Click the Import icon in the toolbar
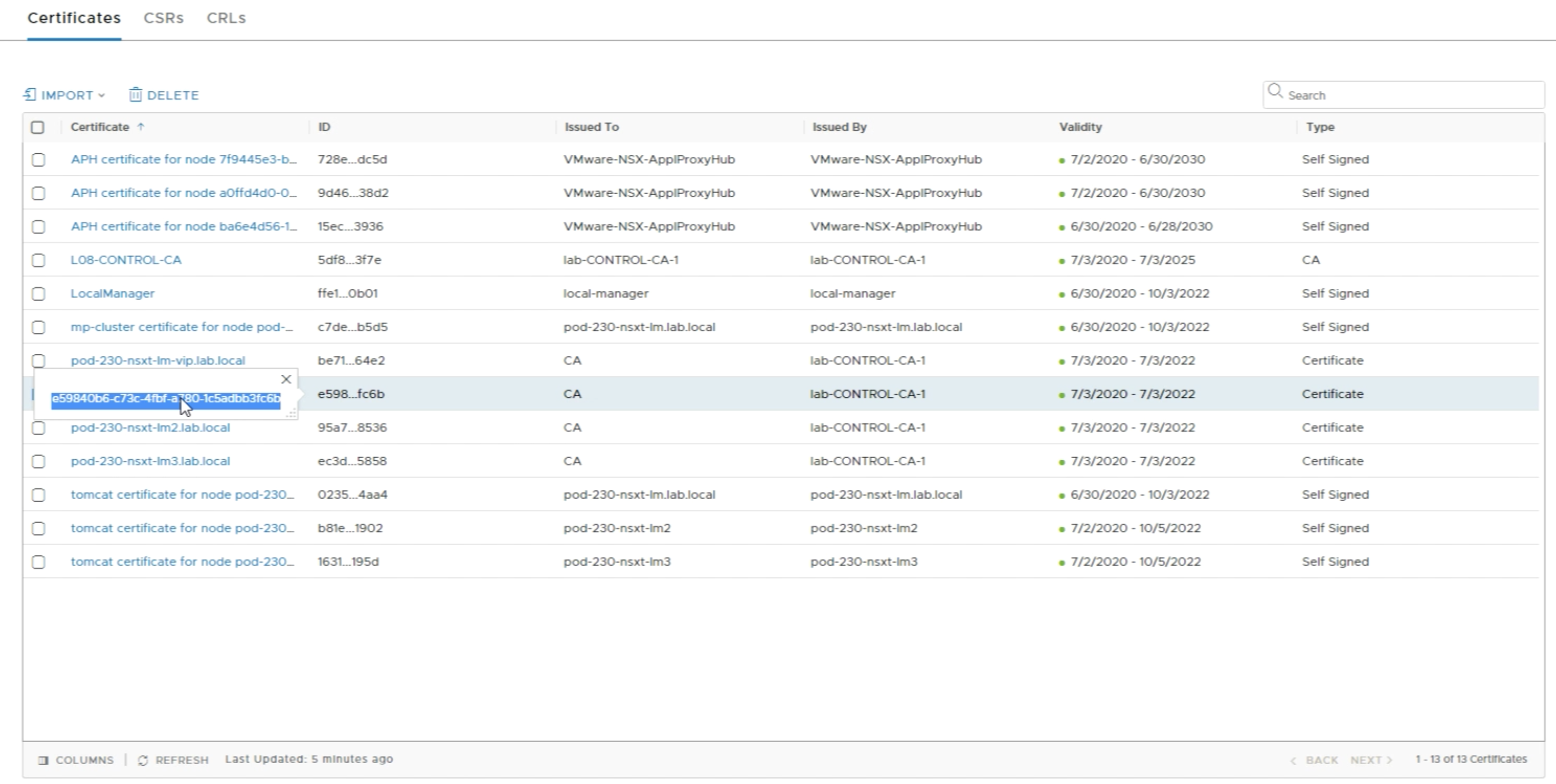 tap(30, 95)
